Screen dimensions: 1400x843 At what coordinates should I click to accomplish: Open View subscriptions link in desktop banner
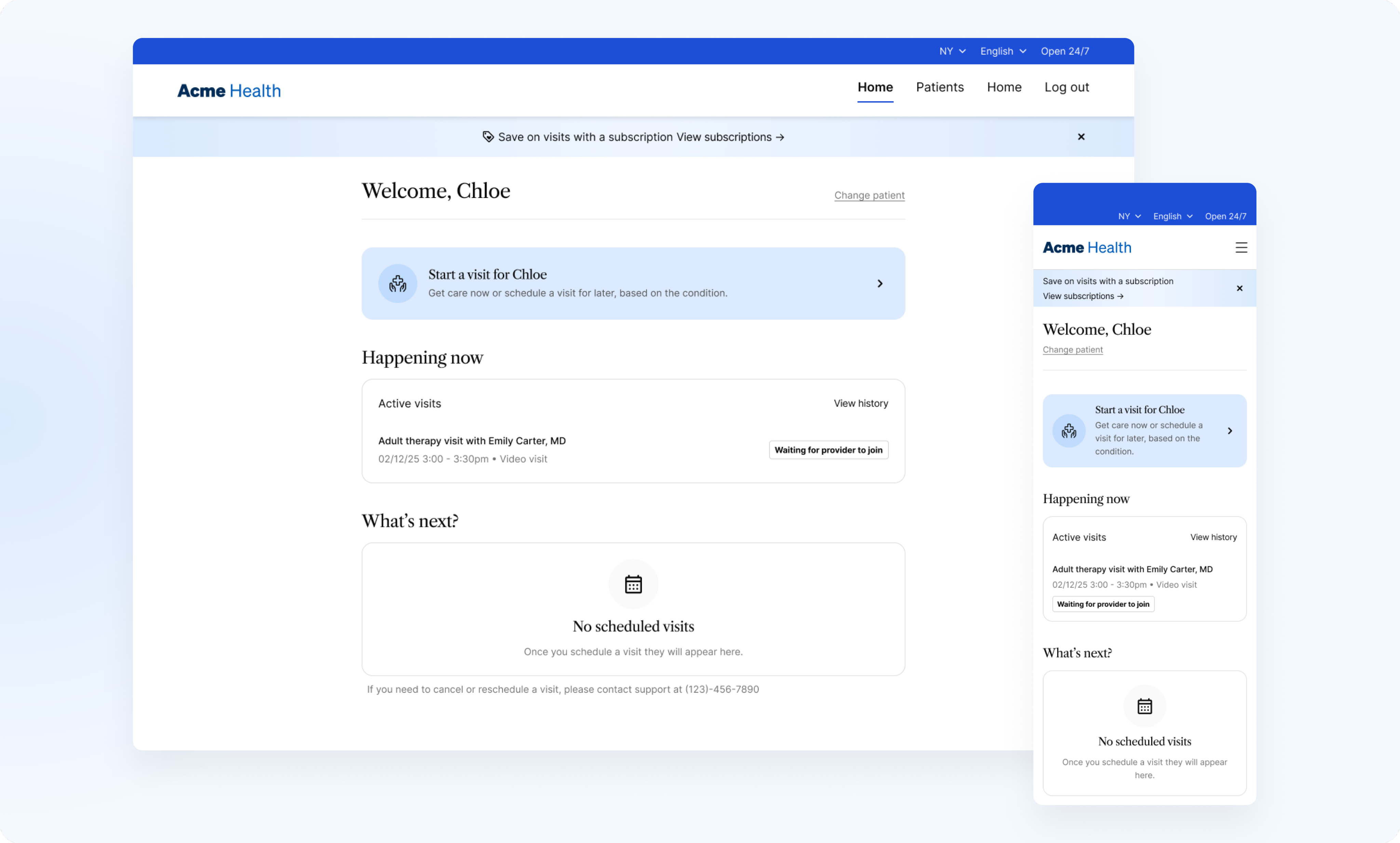tap(730, 137)
